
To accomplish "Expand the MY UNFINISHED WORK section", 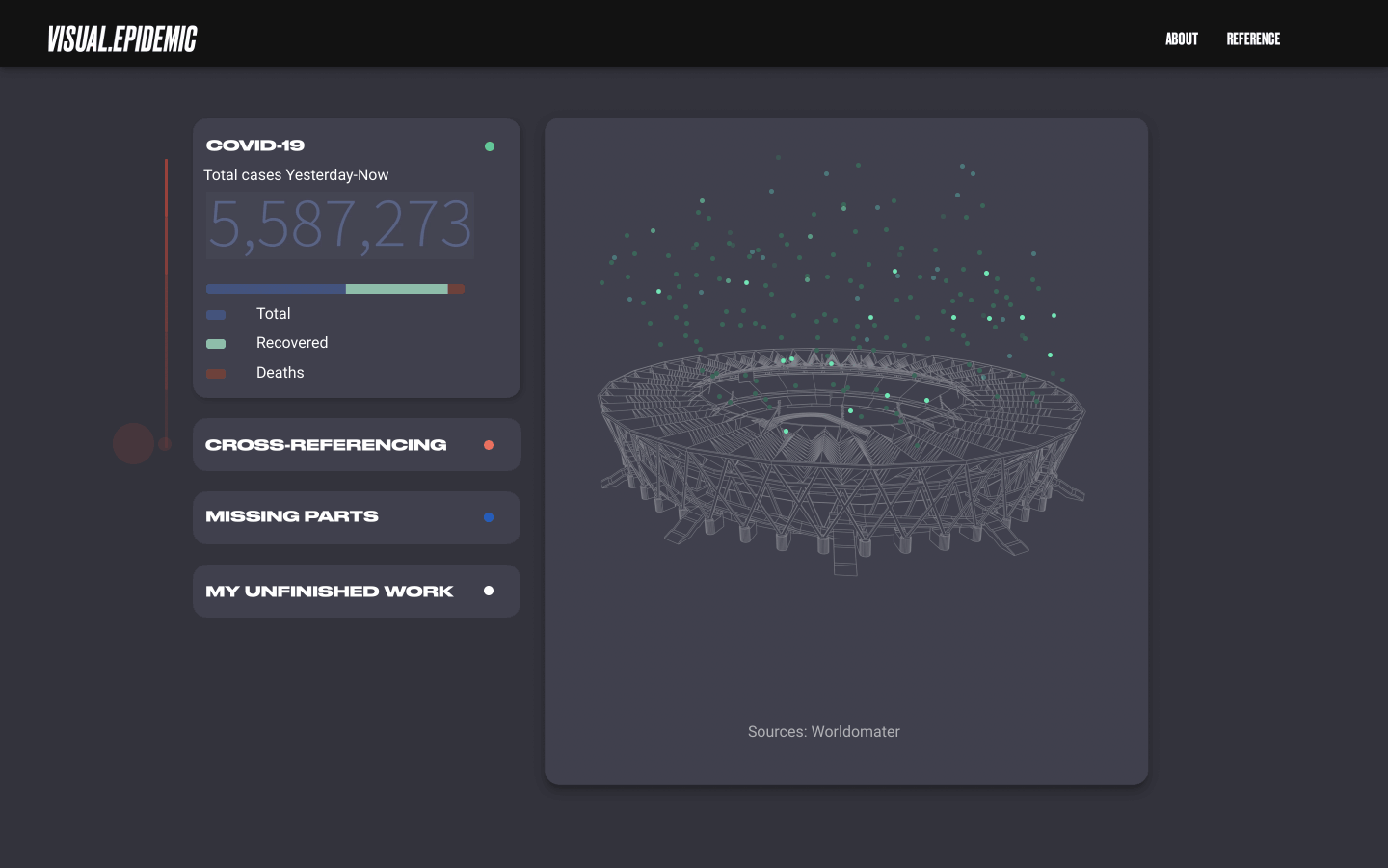I will pos(357,592).
